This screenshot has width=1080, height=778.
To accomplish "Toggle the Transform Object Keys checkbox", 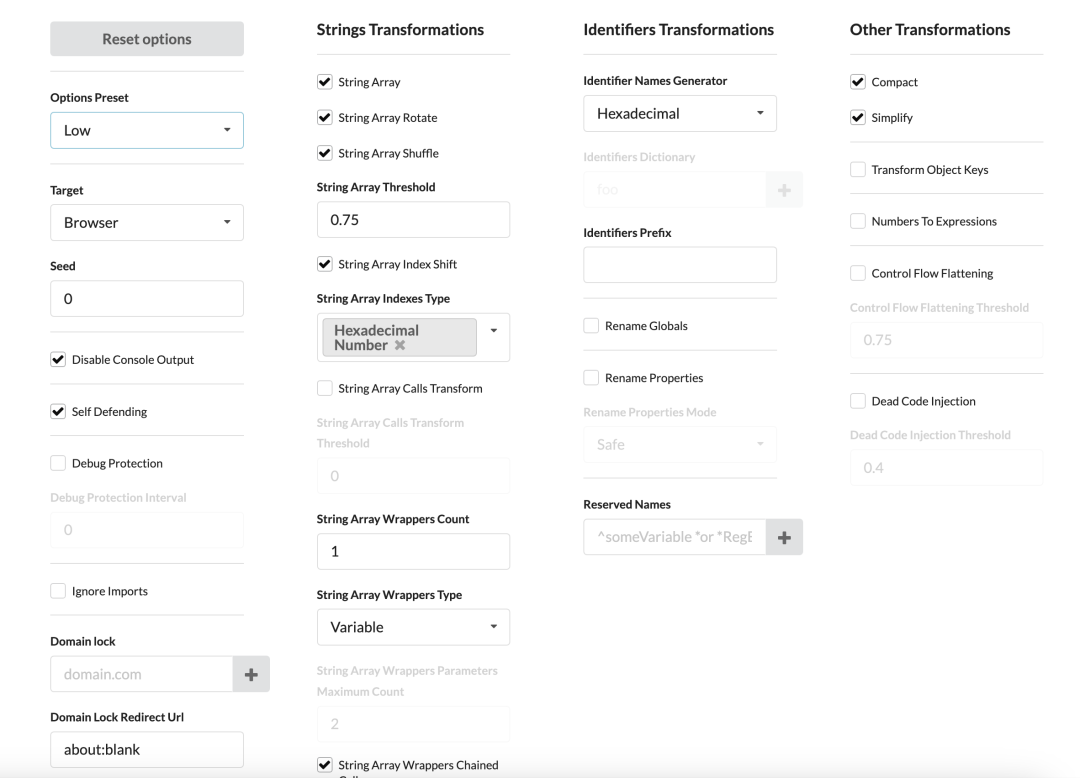I will [858, 170].
